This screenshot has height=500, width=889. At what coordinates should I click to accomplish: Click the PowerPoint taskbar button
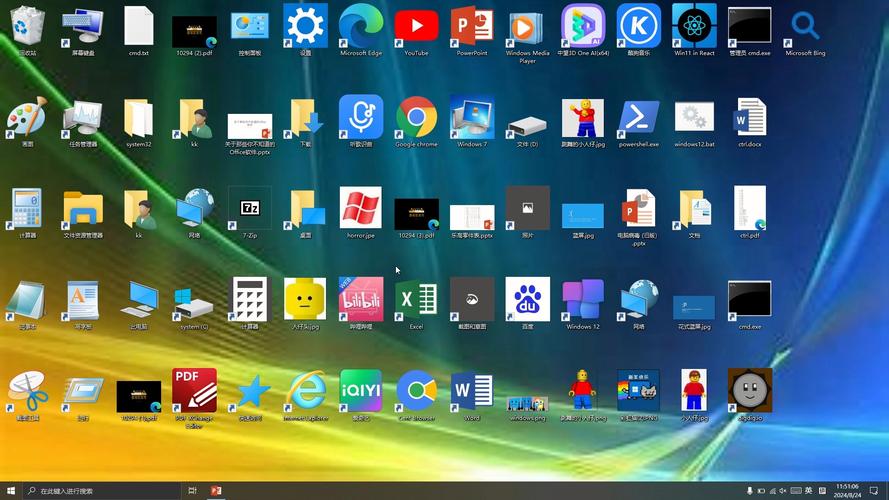216,491
